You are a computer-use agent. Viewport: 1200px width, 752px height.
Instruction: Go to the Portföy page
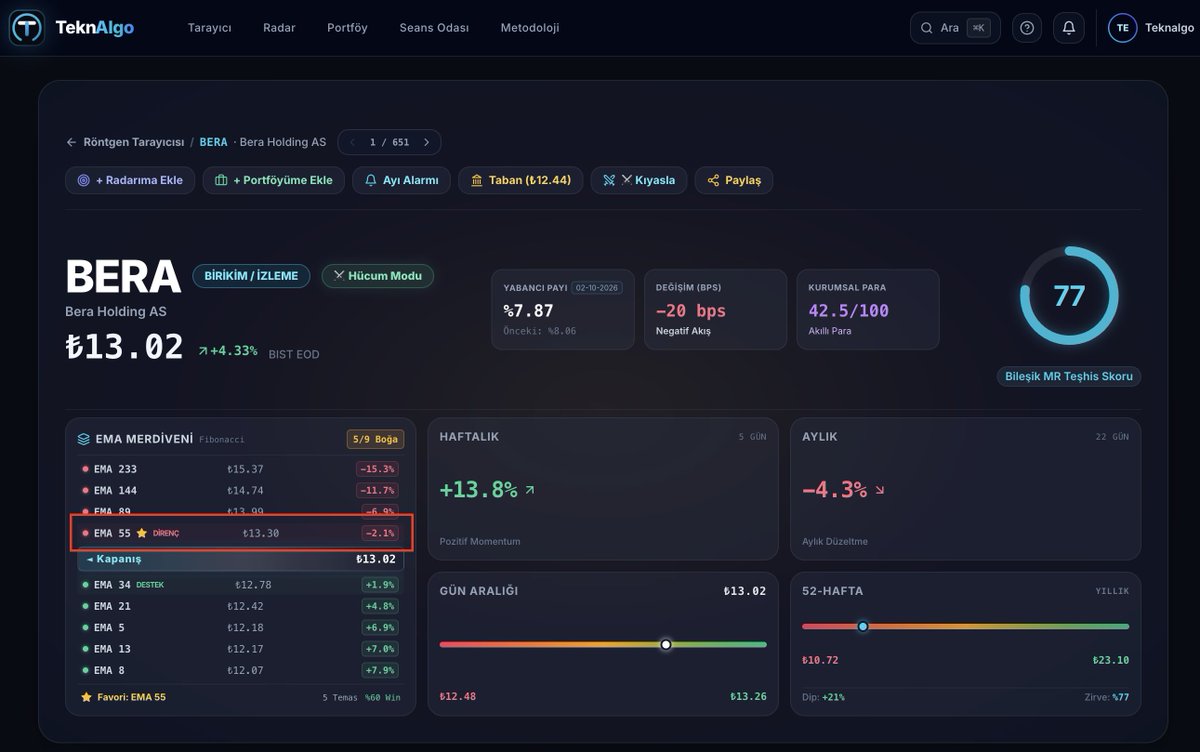pos(347,28)
